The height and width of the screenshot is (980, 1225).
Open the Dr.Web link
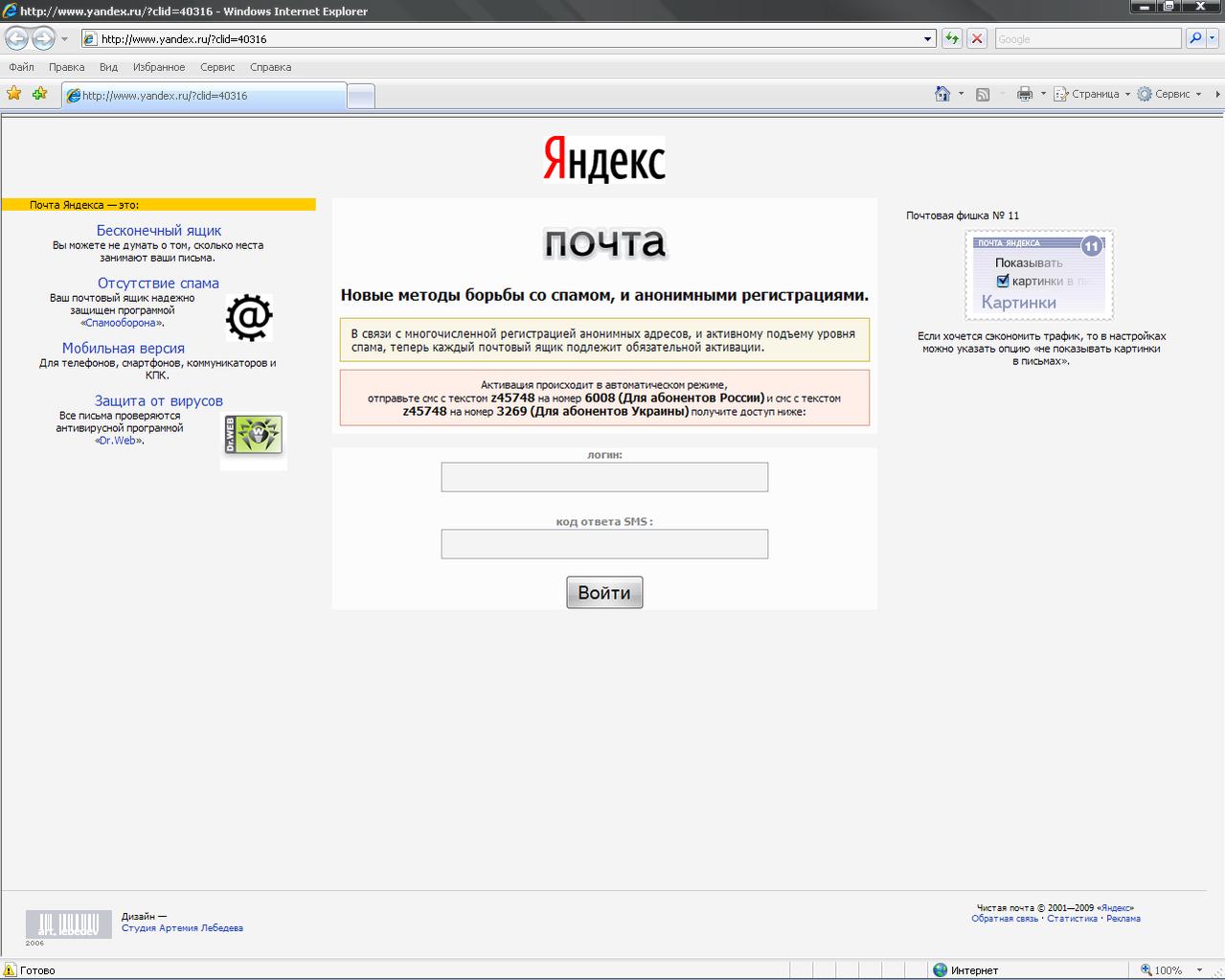pos(119,441)
